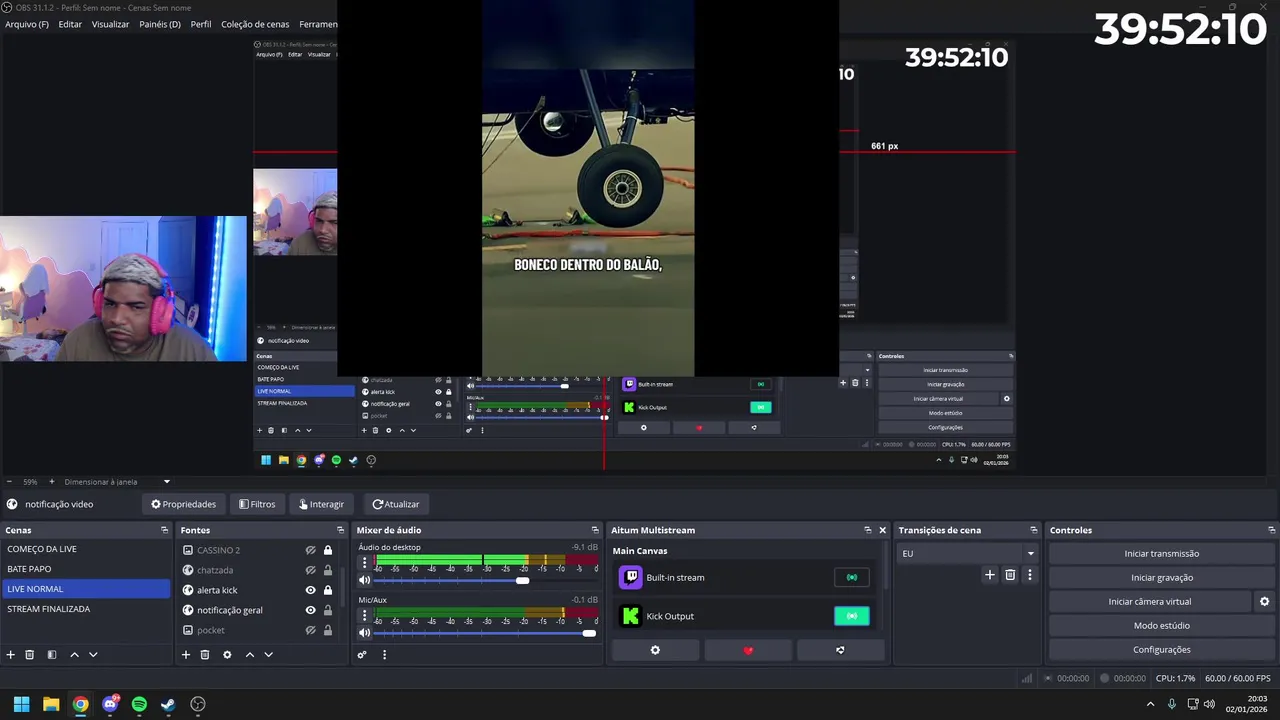Click Iniciar transmissão button
The image size is (1280, 720).
1161,553
